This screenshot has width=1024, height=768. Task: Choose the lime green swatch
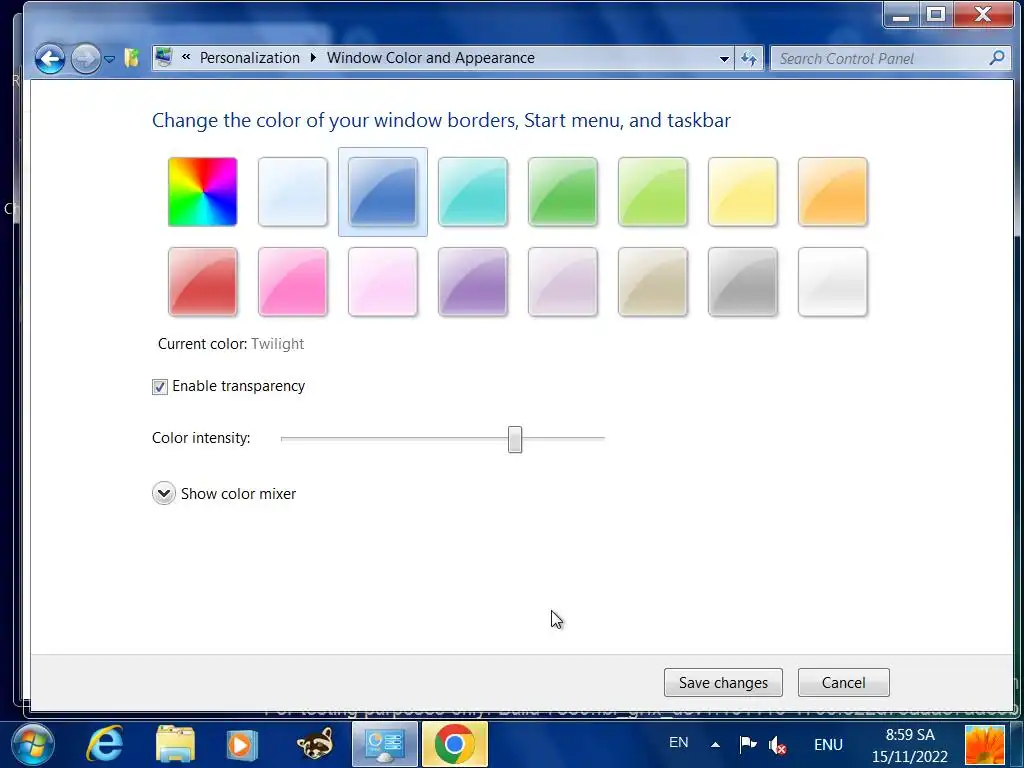pyautogui.click(x=653, y=192)
